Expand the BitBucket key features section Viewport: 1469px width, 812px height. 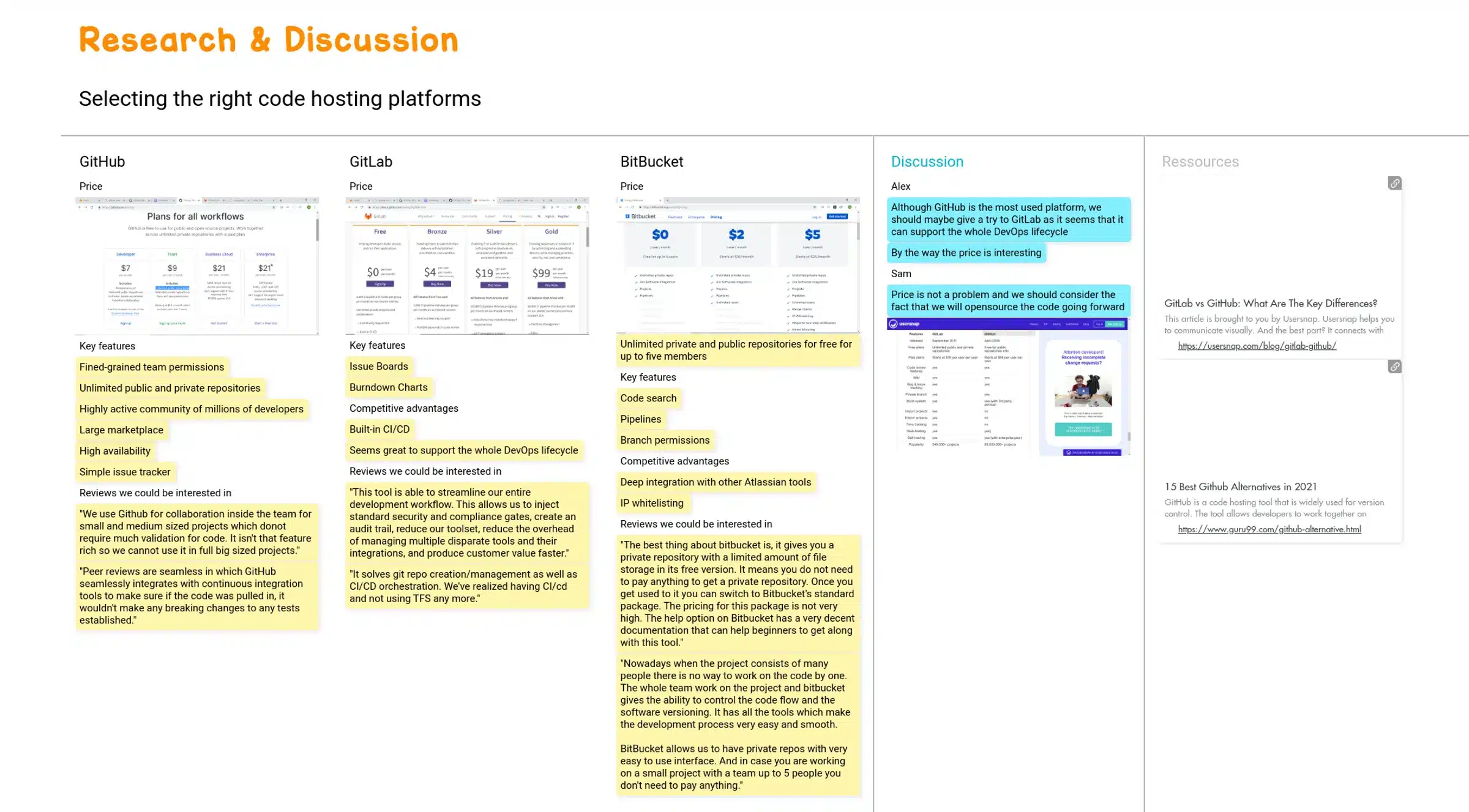click(648, 377)
